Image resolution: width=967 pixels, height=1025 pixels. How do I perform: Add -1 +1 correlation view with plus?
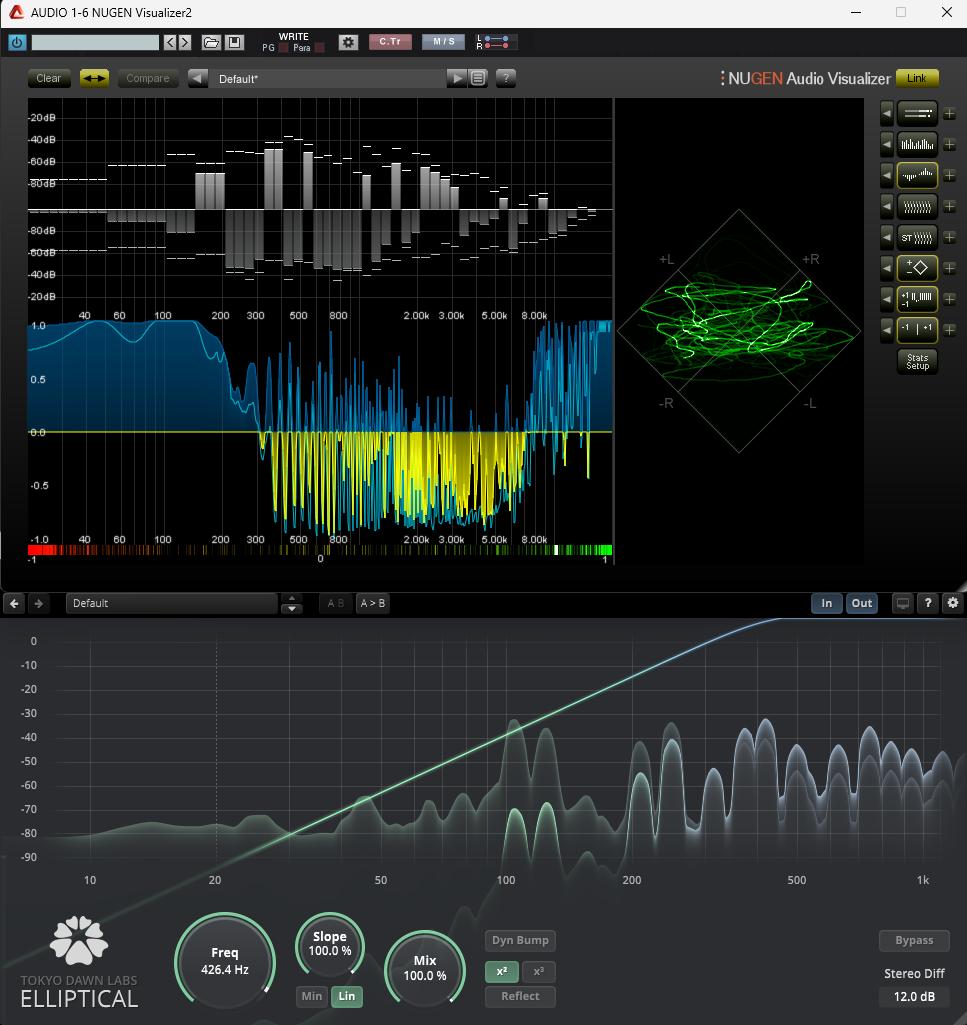pos(949,329)
